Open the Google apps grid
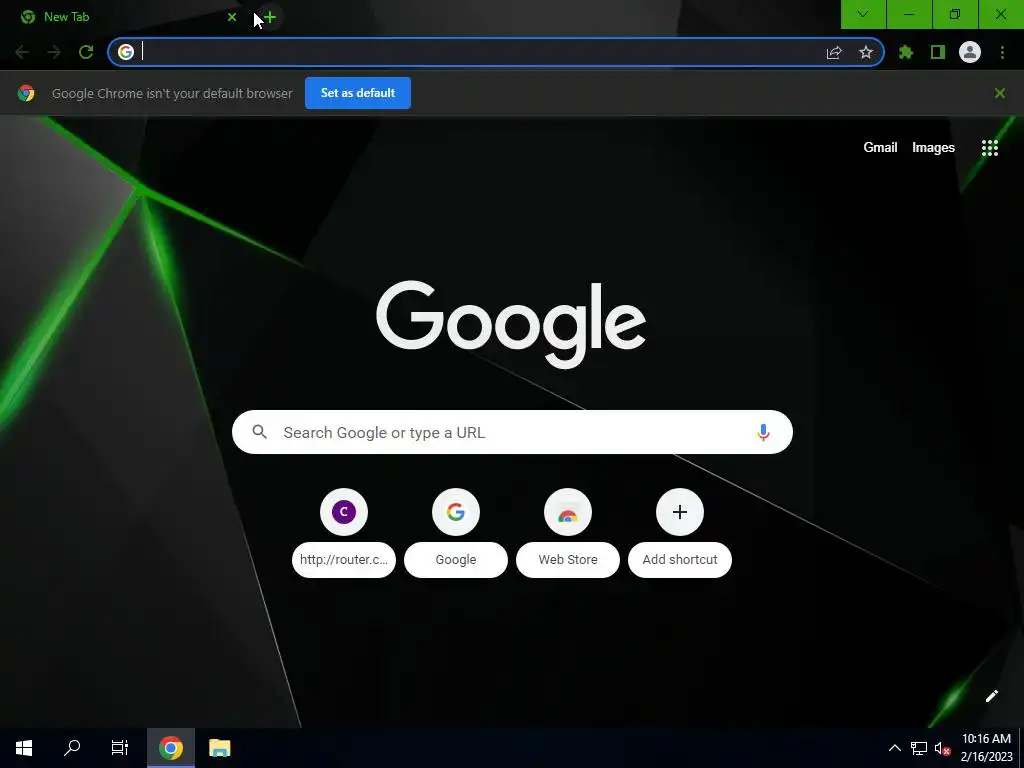Image resolution: width=1024 pixels, height=768 pixels. point(990,148)
